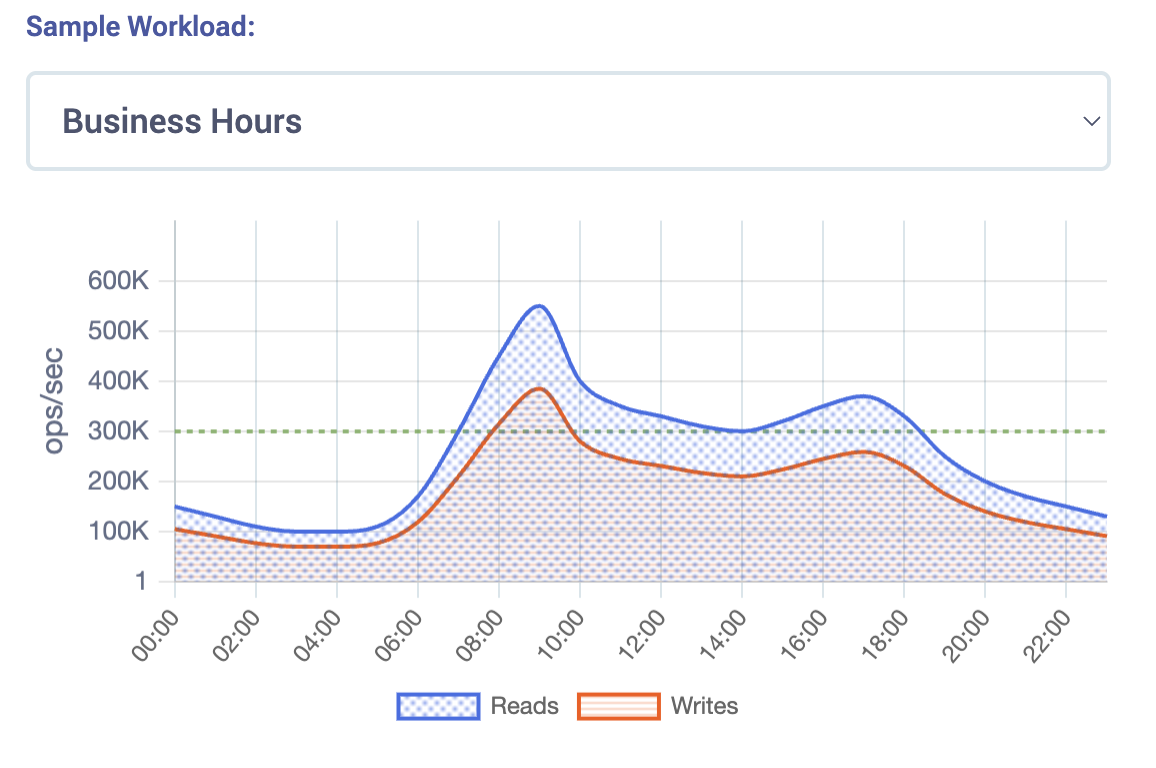Click the Reads second peak near 17:00
This screenshot has height=768, width=1156.
click(863, 396)
